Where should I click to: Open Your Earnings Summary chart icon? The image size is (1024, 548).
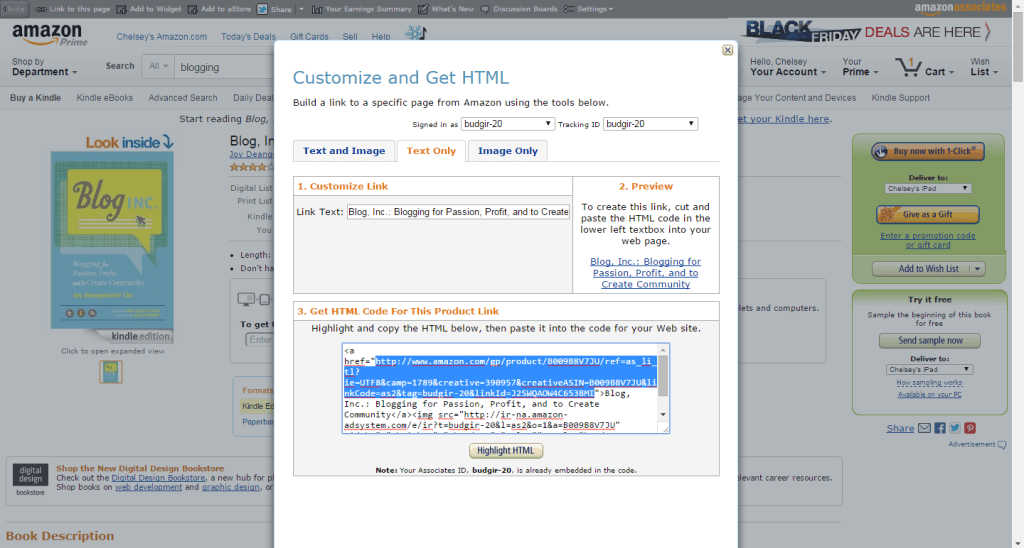pyautogui.click(x=317, y=9)
